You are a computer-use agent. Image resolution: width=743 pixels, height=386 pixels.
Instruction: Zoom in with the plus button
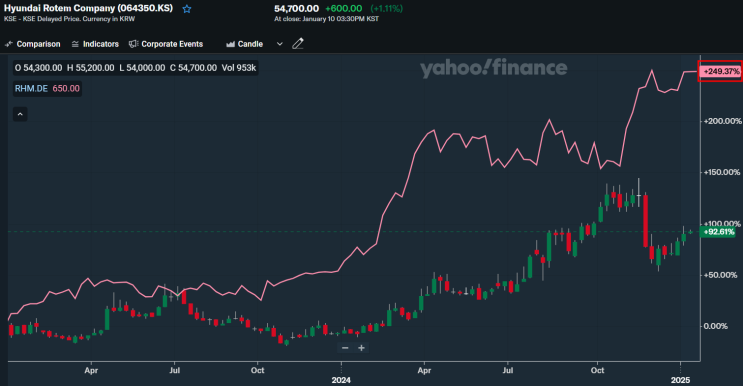tap(361, 348)
